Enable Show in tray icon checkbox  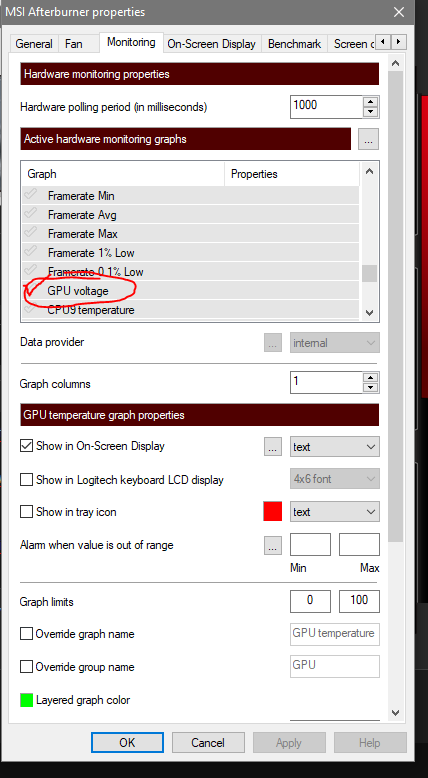click(x=26, y=512)
